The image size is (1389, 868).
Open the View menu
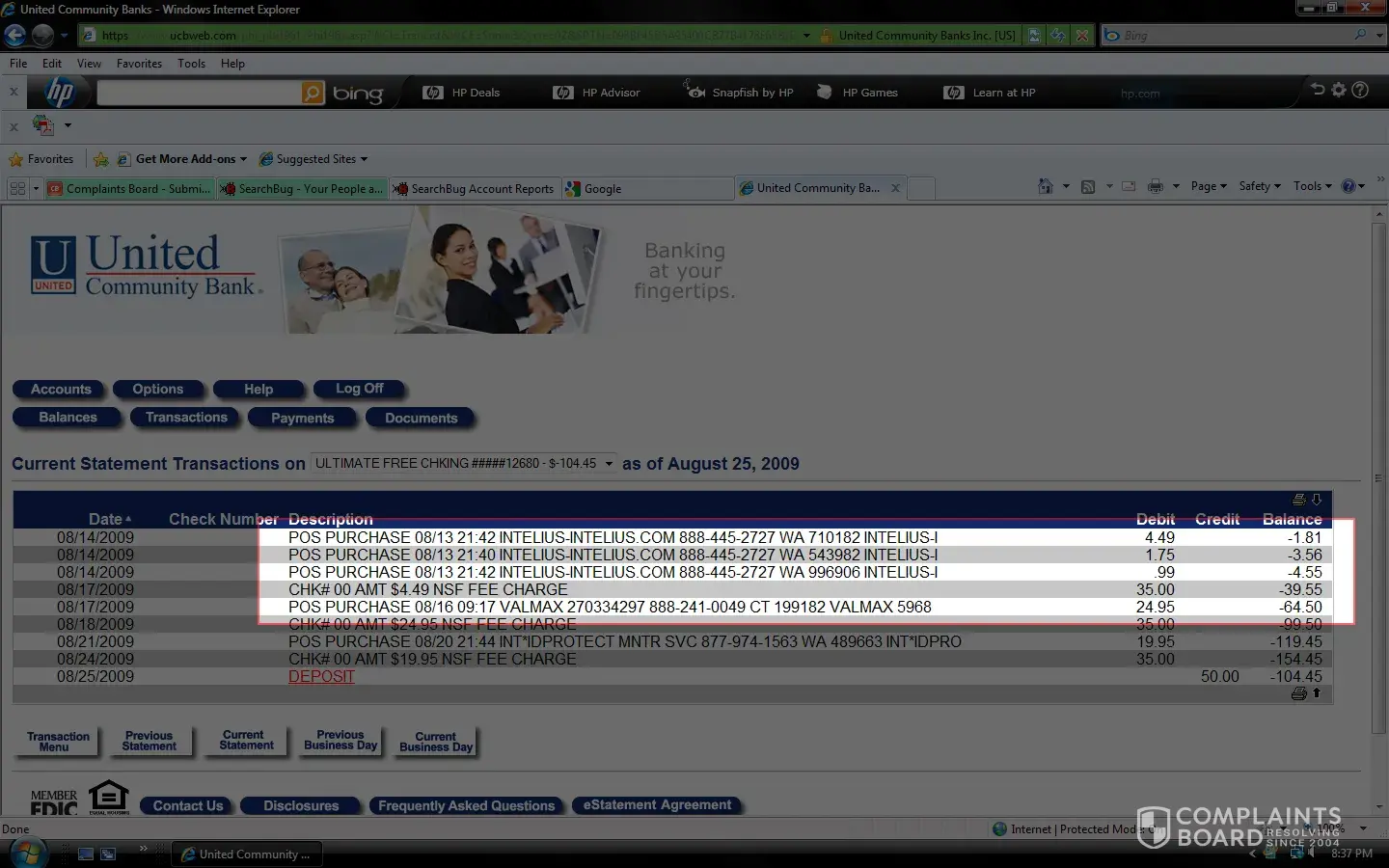(89, 64)
